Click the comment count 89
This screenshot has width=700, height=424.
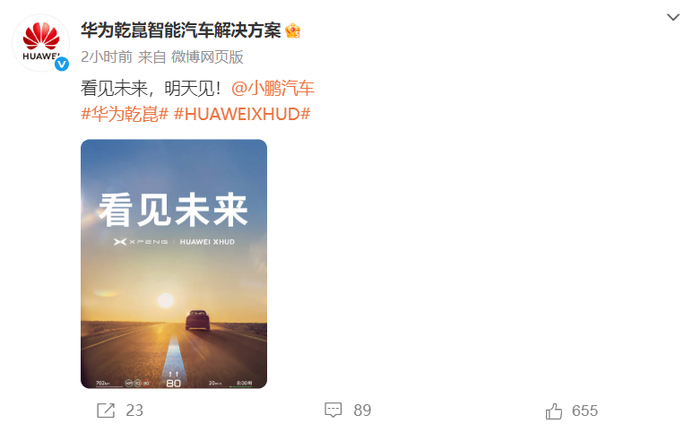coord(362,410)
